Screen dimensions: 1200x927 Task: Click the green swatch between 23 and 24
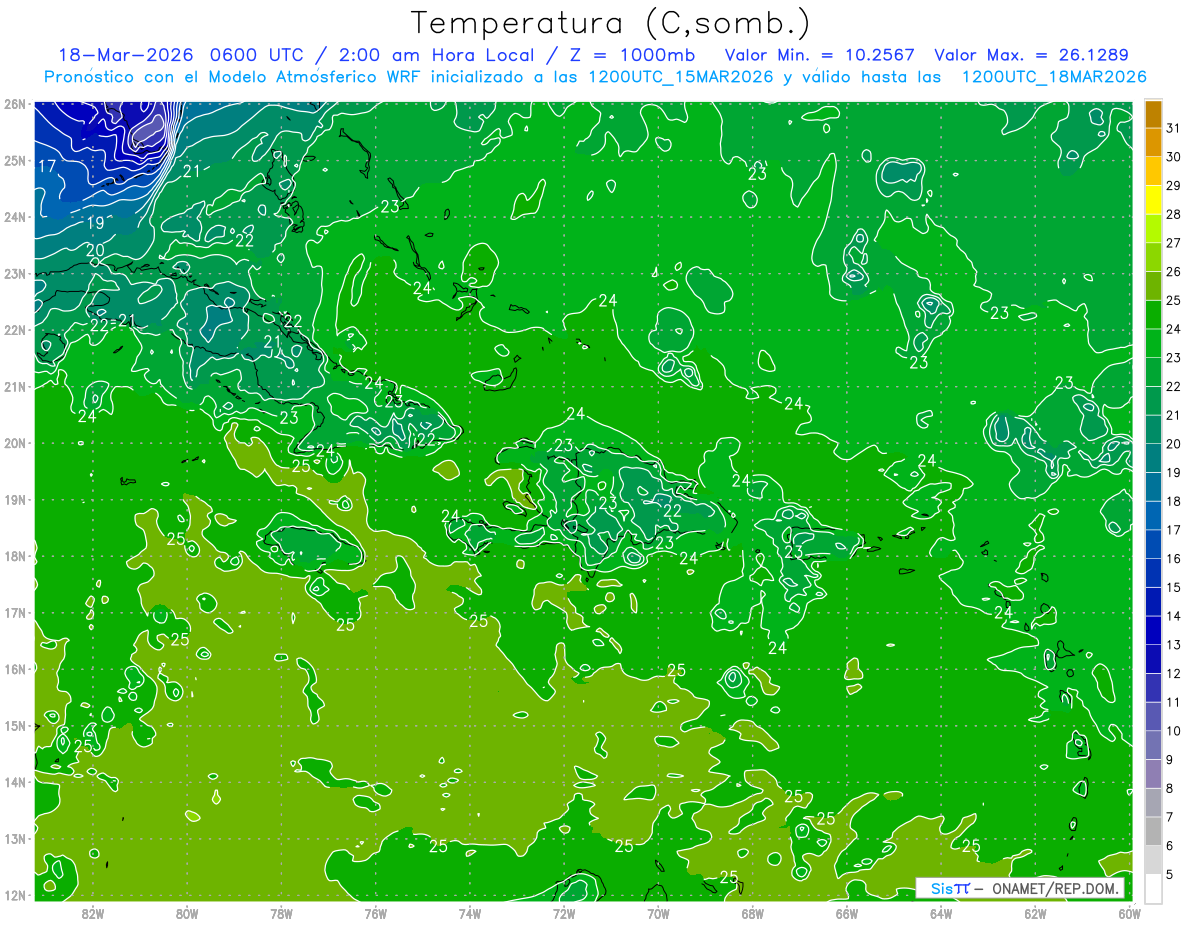pyautogui.click(x=1153, y=344)
